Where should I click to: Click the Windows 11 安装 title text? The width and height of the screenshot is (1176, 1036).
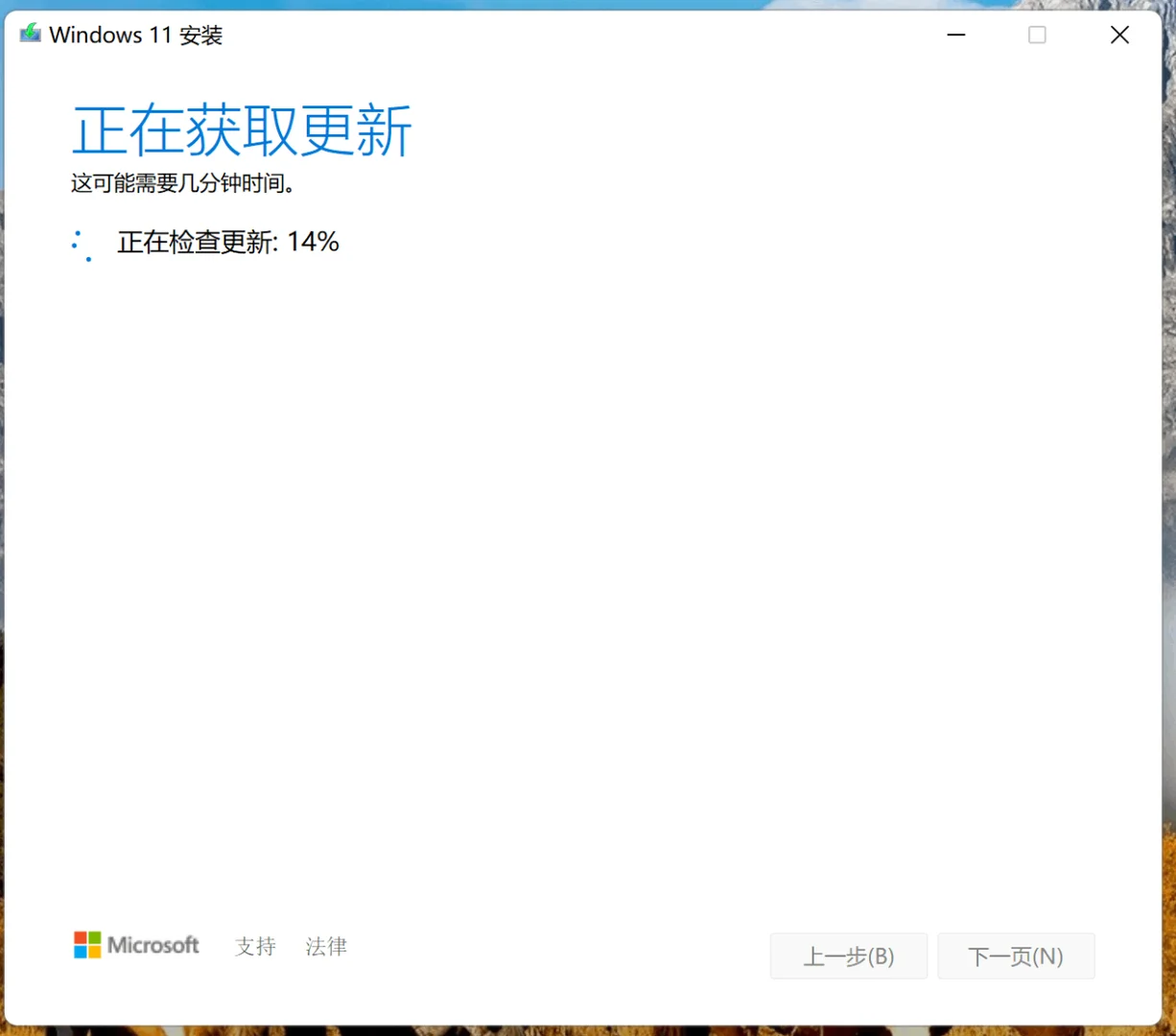(x=137, y=35)
